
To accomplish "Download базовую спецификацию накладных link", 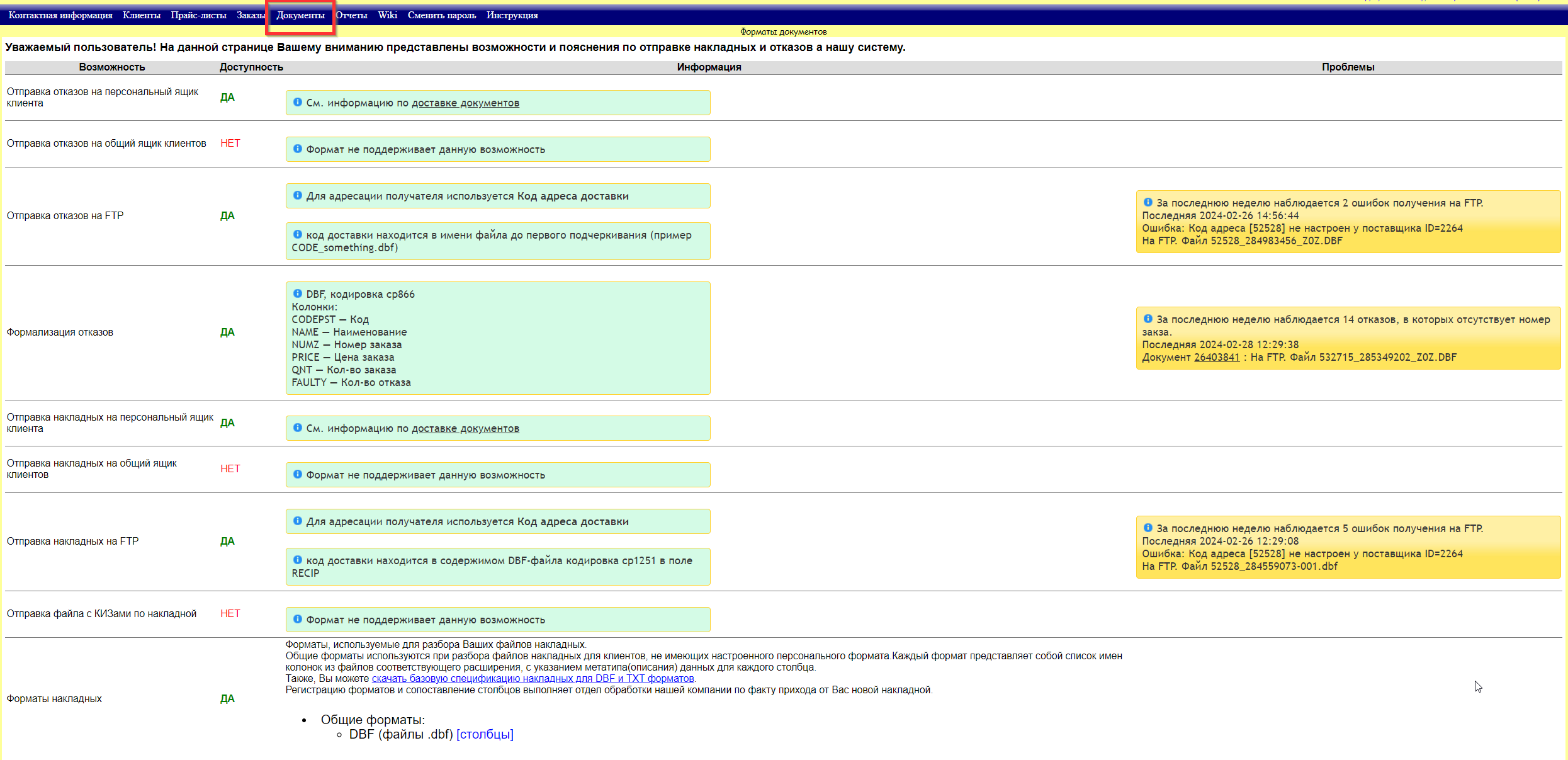I will click(533, 678).
